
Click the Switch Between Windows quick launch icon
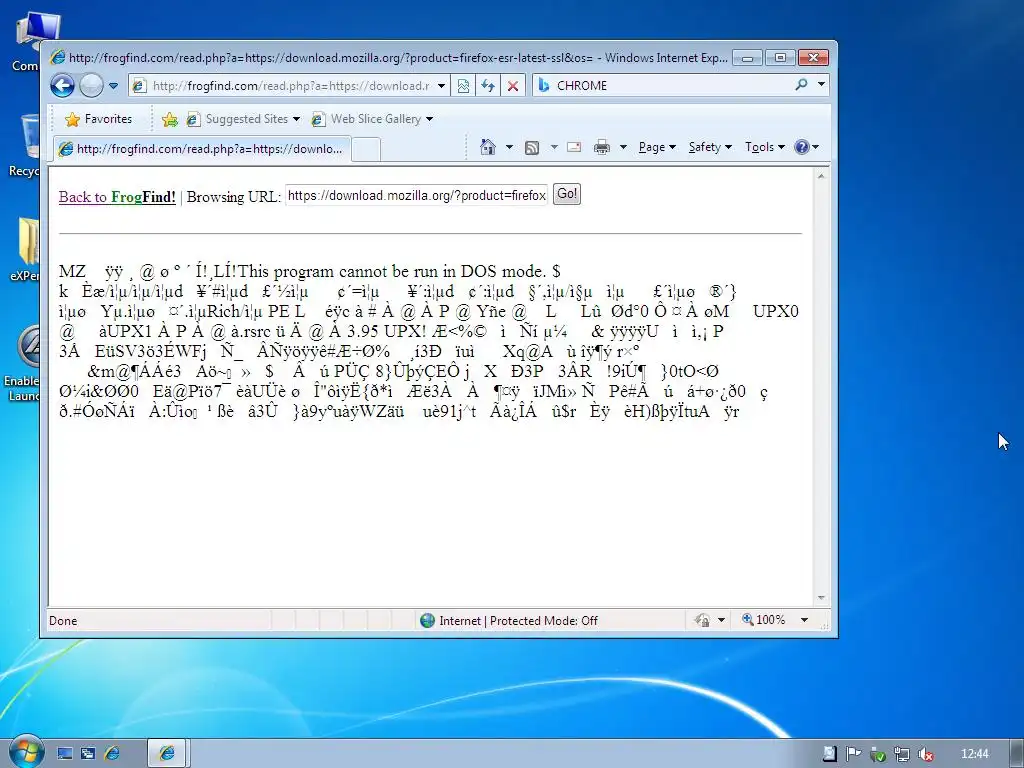pos(88,754)
